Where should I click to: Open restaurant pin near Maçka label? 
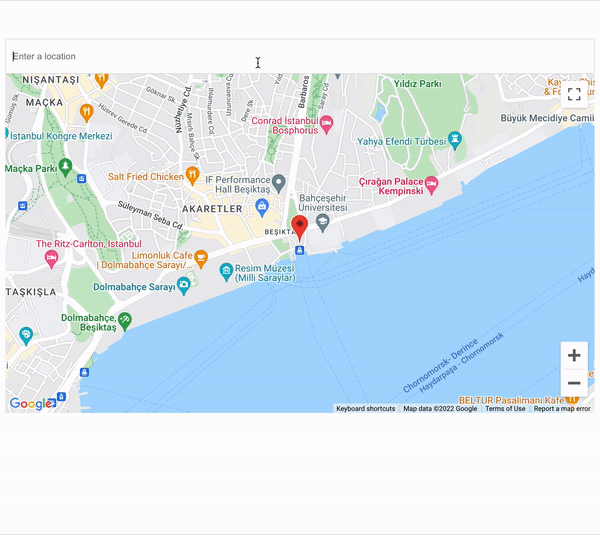tap(87, 113)
